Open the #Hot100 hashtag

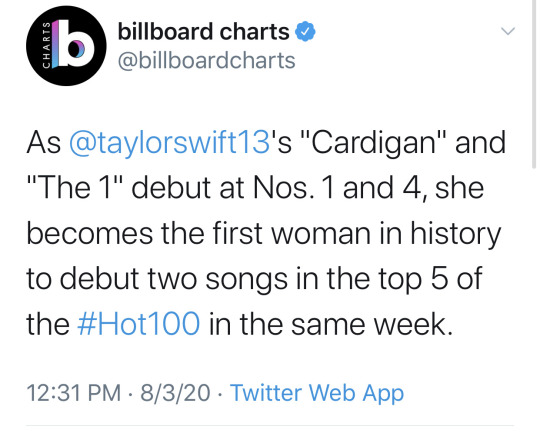click(x=138, y=323)
